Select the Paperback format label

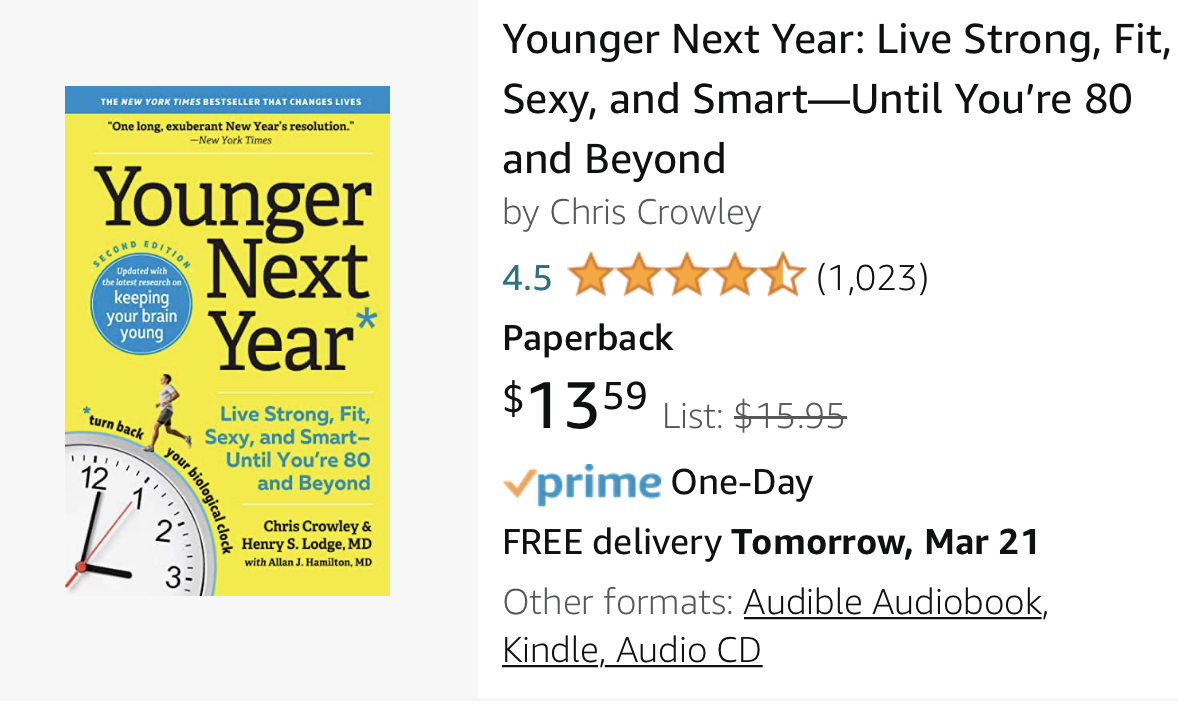click(x=587, y=339)
